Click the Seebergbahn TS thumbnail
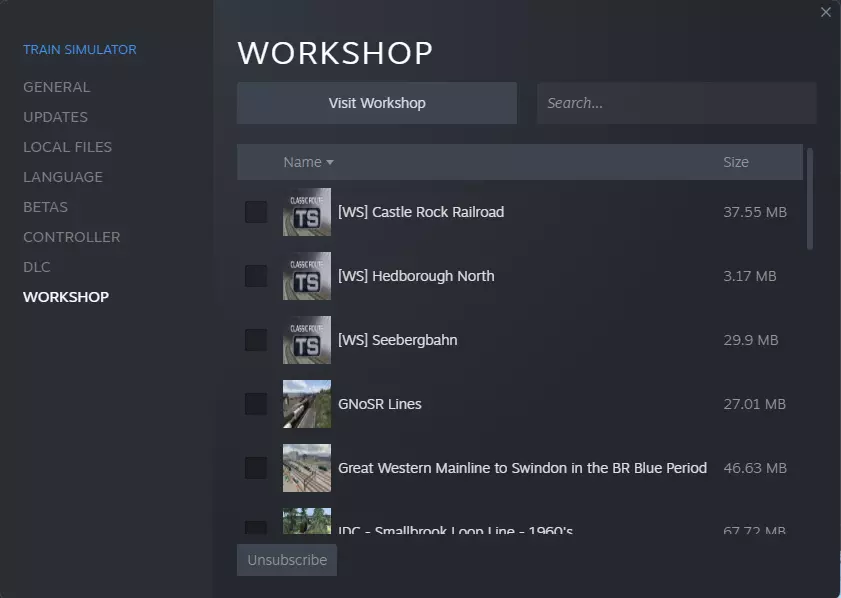This screenshot has height=598, width=841. pyautogui.click(x=307, y=340)
